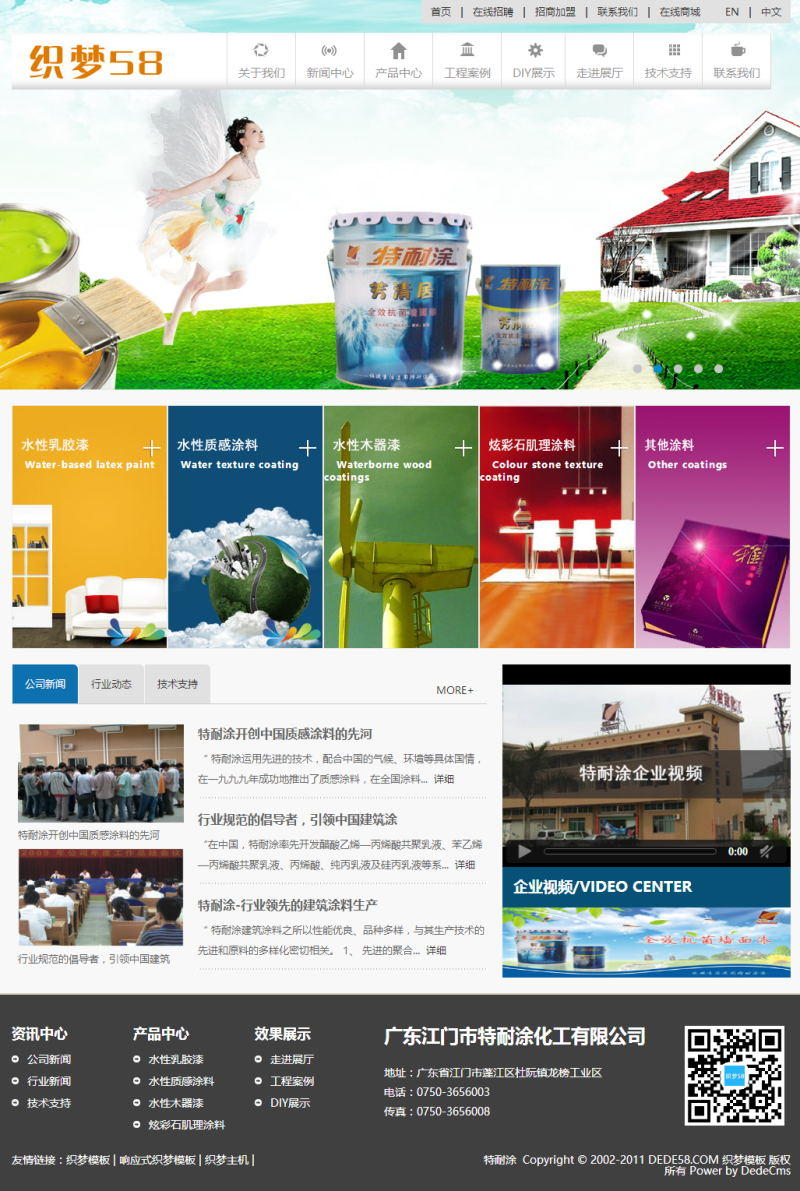This screenshot has width=800, height=1191.
Task: Click the video progress seek bar
Action: (630, 851)
